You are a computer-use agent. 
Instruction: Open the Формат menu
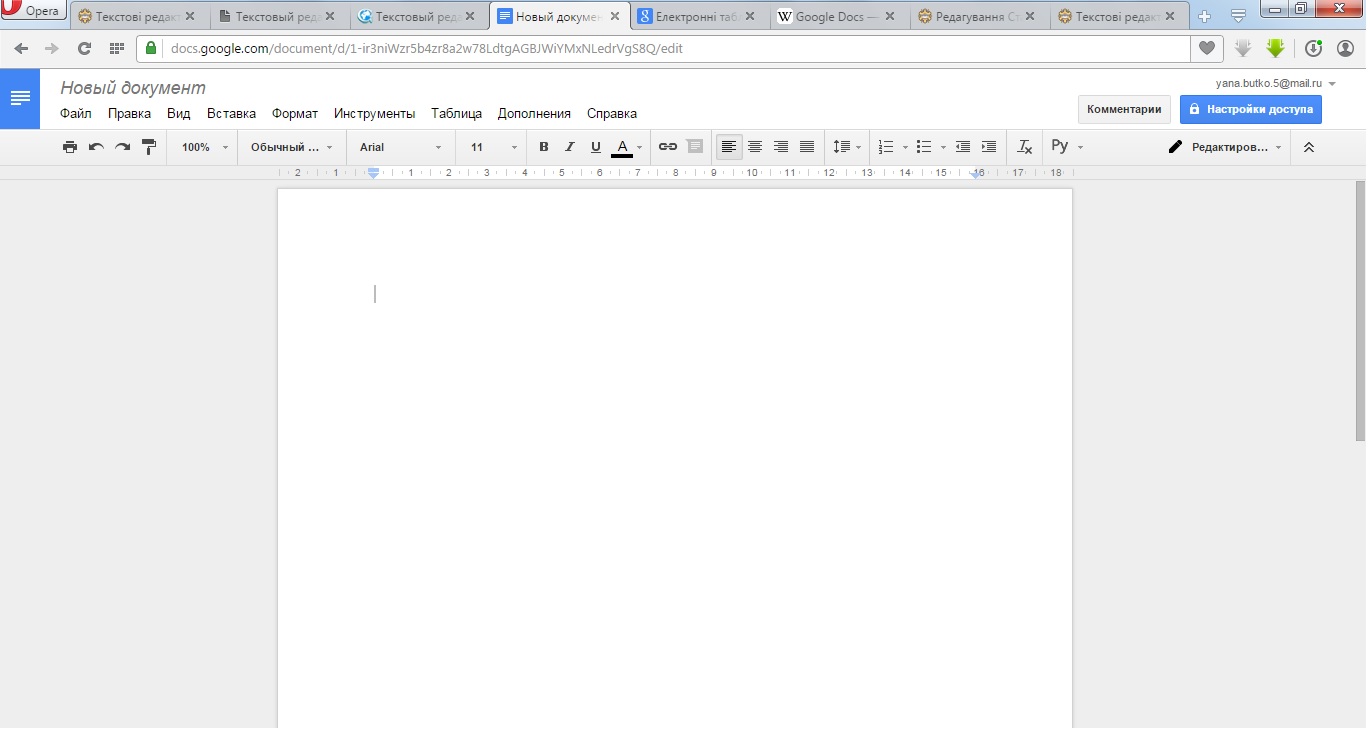click(x=295, y=114)
